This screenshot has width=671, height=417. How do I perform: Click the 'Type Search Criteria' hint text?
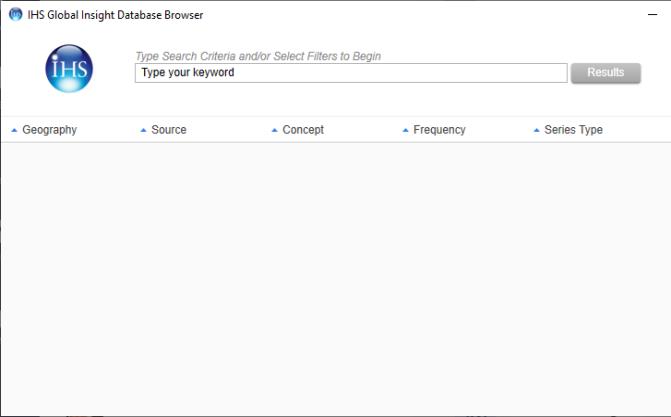[x=258, y=56]
